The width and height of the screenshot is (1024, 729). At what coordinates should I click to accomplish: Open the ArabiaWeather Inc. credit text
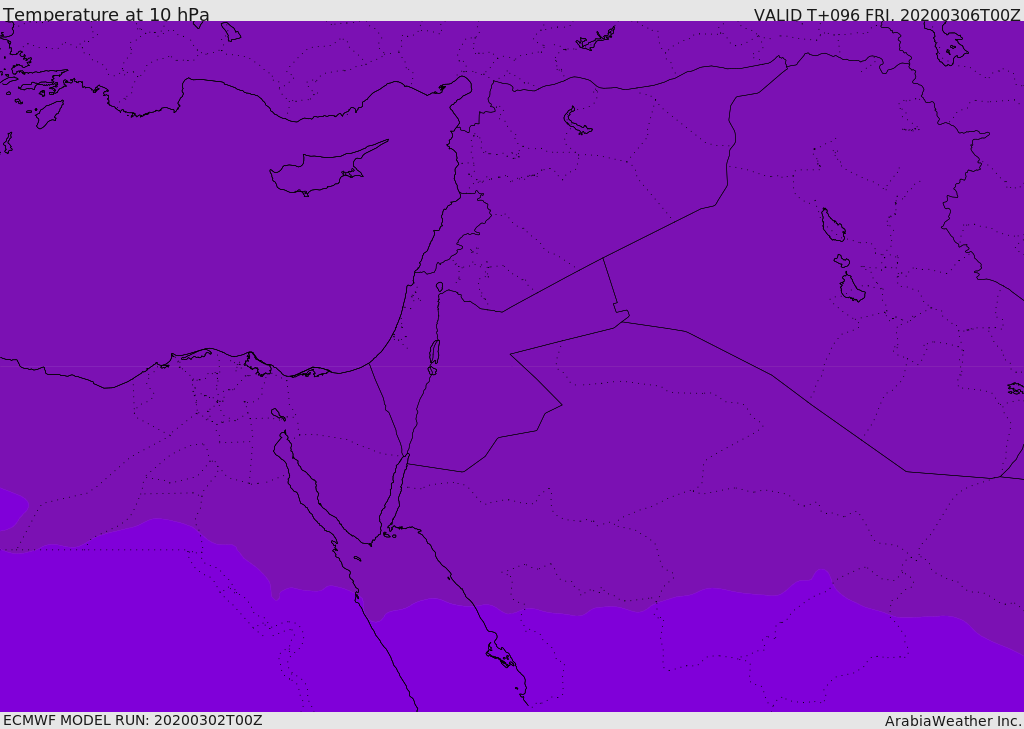pyautogui.click(x=953, y=721)
